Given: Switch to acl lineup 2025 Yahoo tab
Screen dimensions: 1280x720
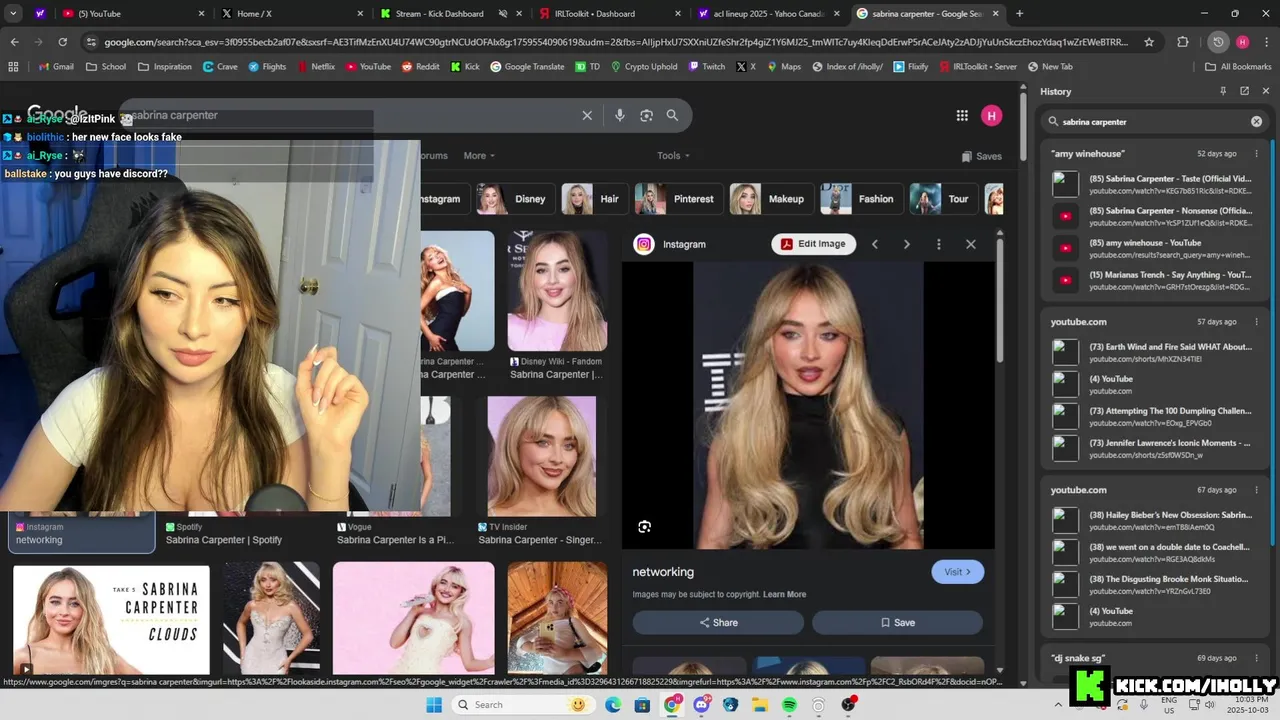Looking at the screenshot, I should (x=768, y=14).
